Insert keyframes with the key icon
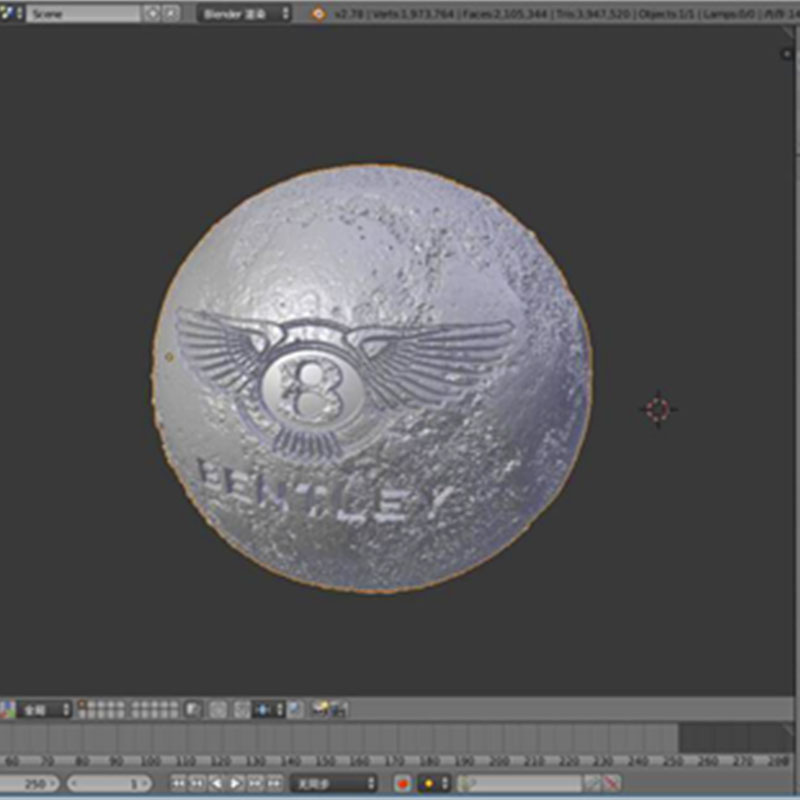Viewport: 800px width, 800px height. pyautogui.click(x=593, y=783)
